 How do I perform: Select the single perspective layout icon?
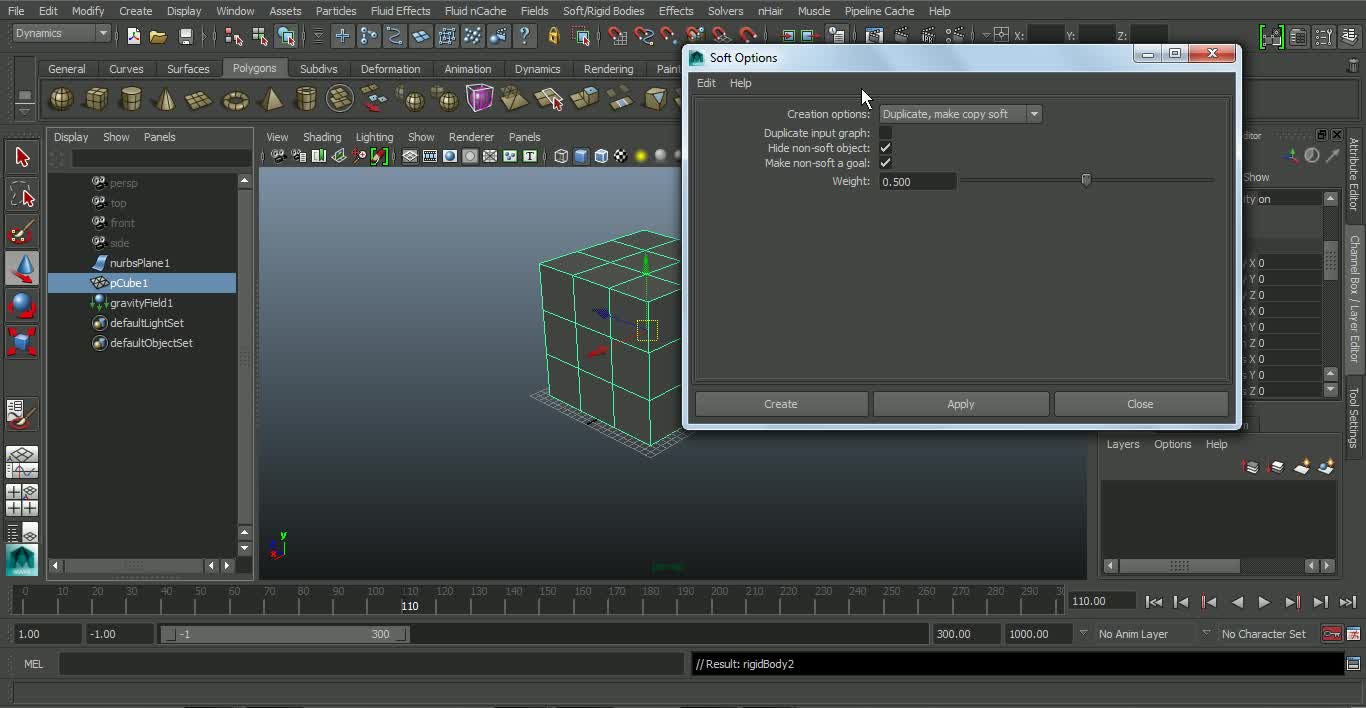point(22,462)
